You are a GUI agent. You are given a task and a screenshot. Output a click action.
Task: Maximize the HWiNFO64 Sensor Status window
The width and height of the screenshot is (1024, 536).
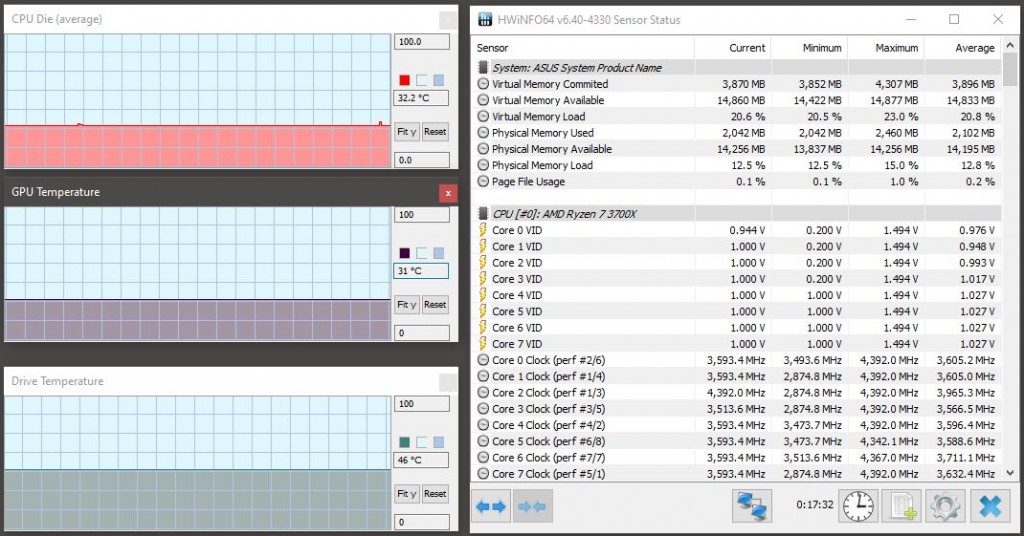click(x=954, y=19)
